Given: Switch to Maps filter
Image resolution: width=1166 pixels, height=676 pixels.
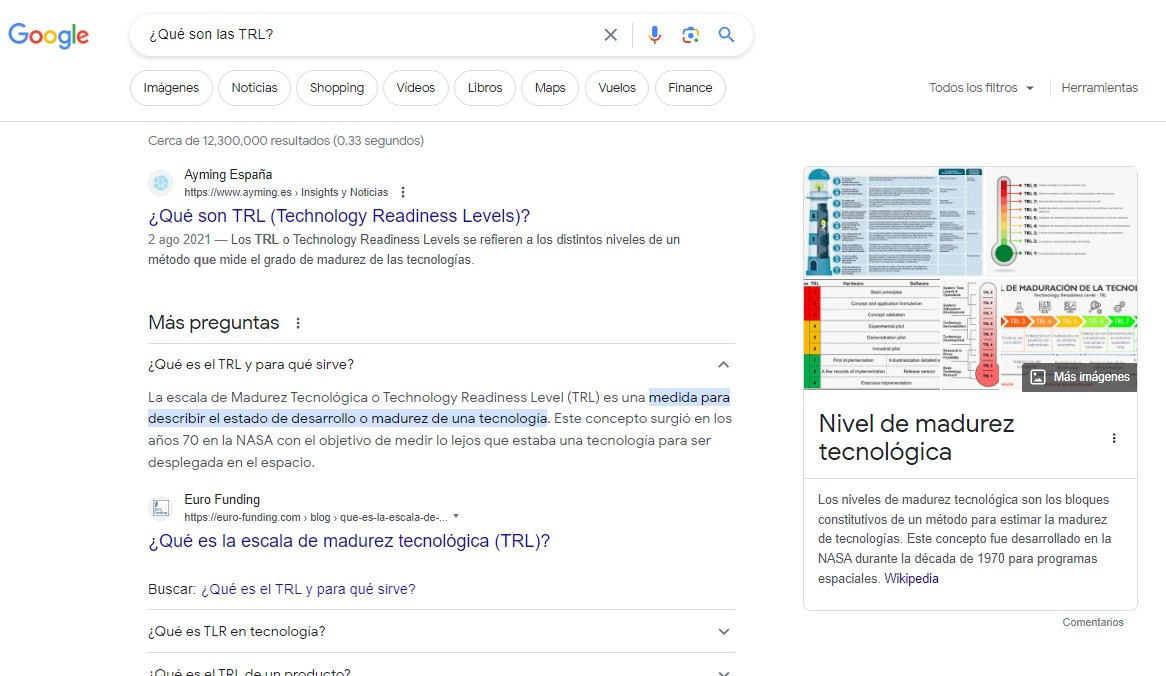Looking at the screenshot, I should (550, 88).
